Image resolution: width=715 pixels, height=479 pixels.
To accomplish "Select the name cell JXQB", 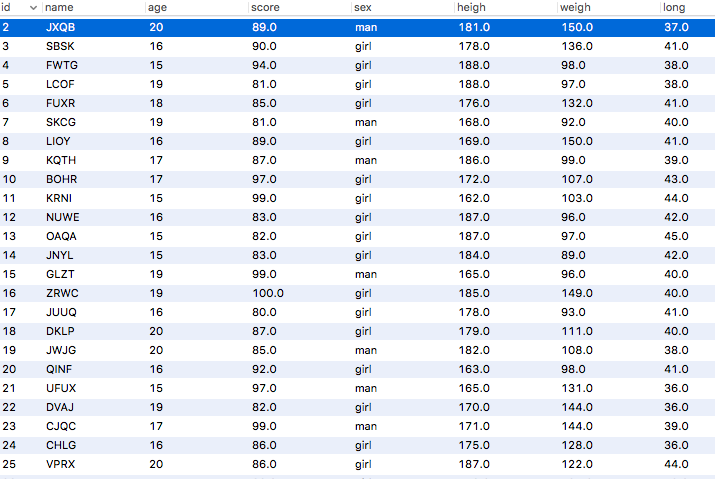I will tap(61, 27).
